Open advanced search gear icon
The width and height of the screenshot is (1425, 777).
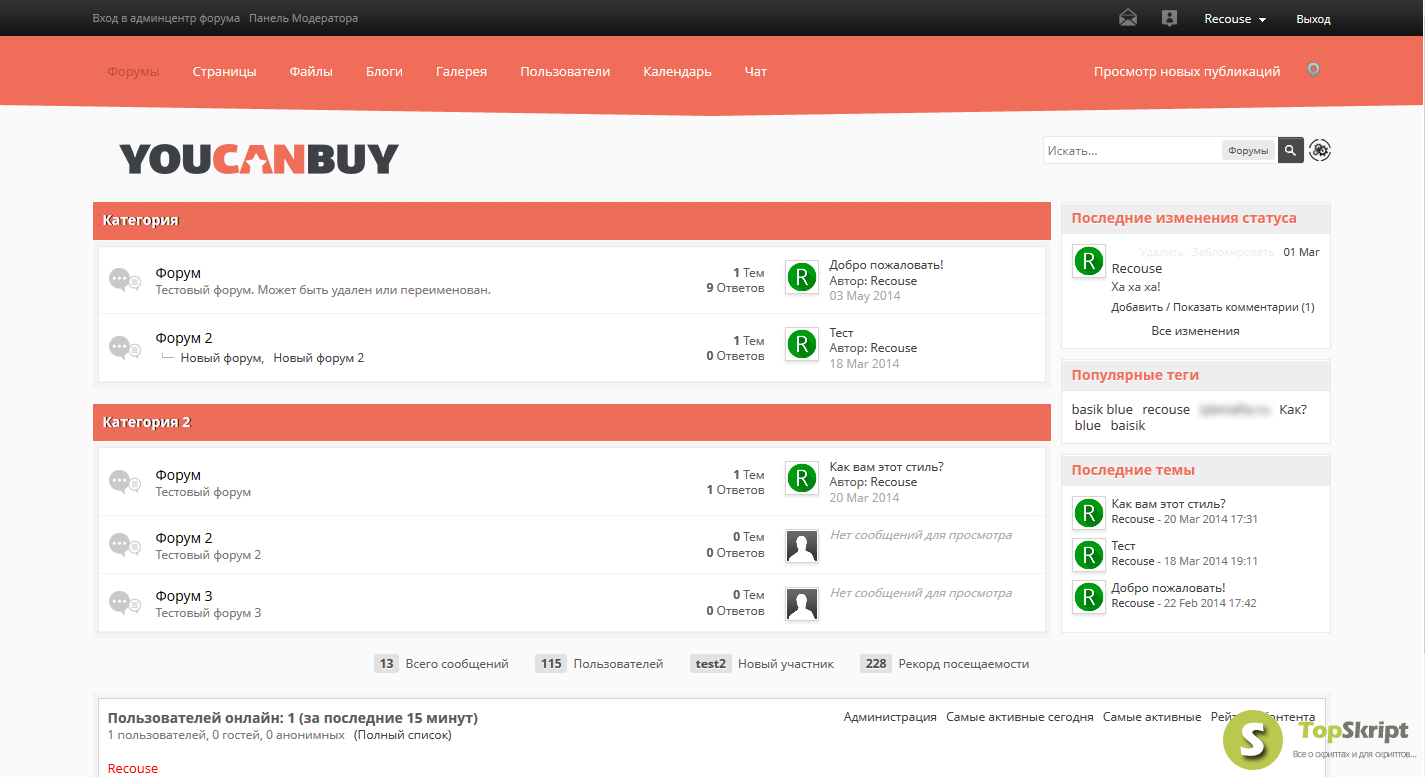coord(1320,150)
